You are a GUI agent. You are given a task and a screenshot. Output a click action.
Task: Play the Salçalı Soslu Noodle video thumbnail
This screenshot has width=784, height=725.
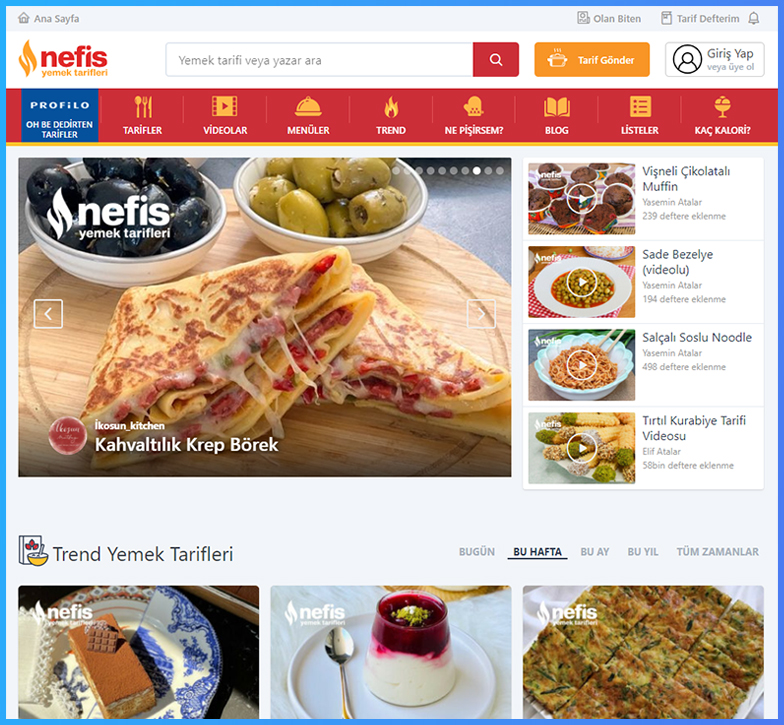582,365
